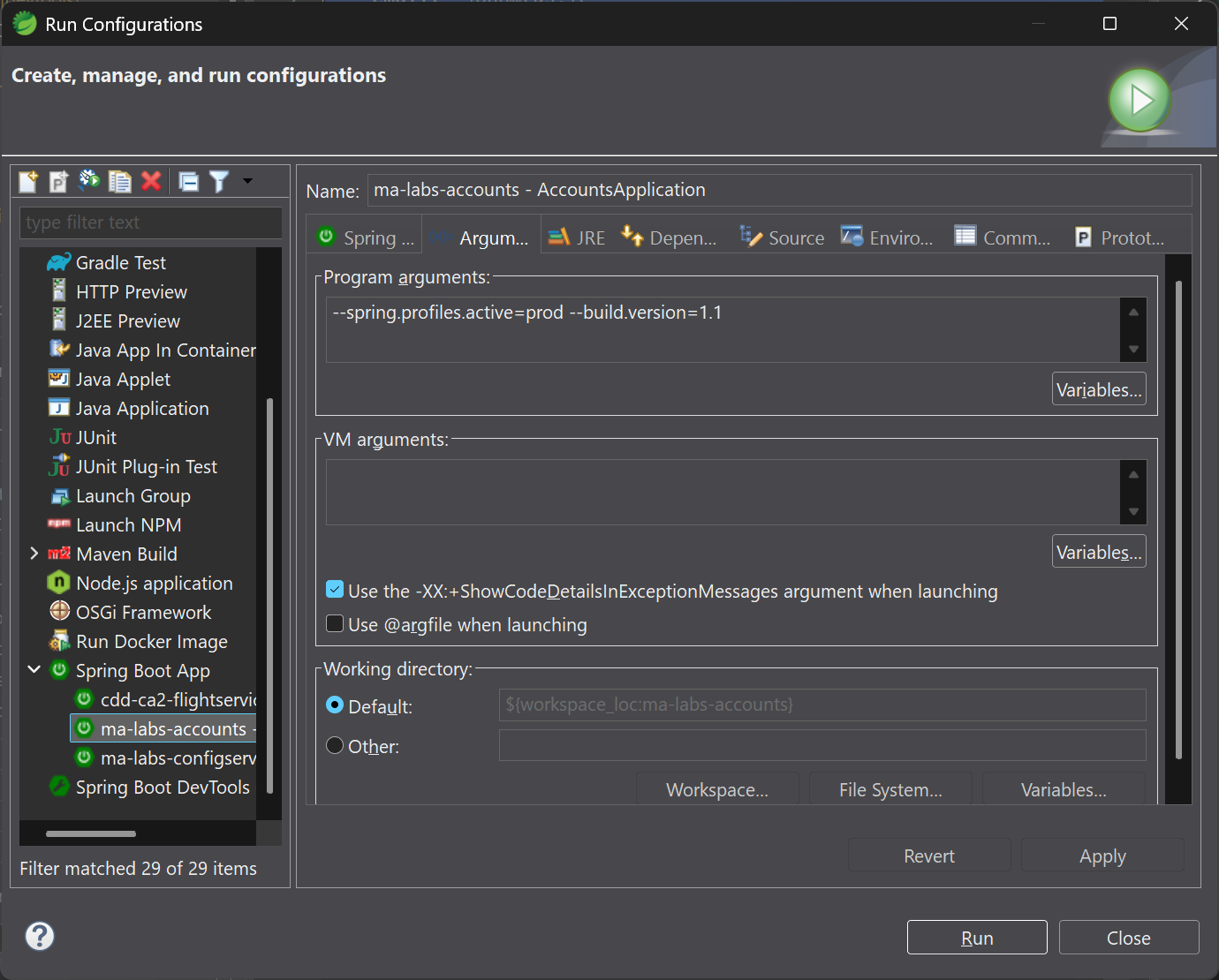Collapse the Spring Boot App node
The image size is (1219, 980).
[x=34, y=669]
